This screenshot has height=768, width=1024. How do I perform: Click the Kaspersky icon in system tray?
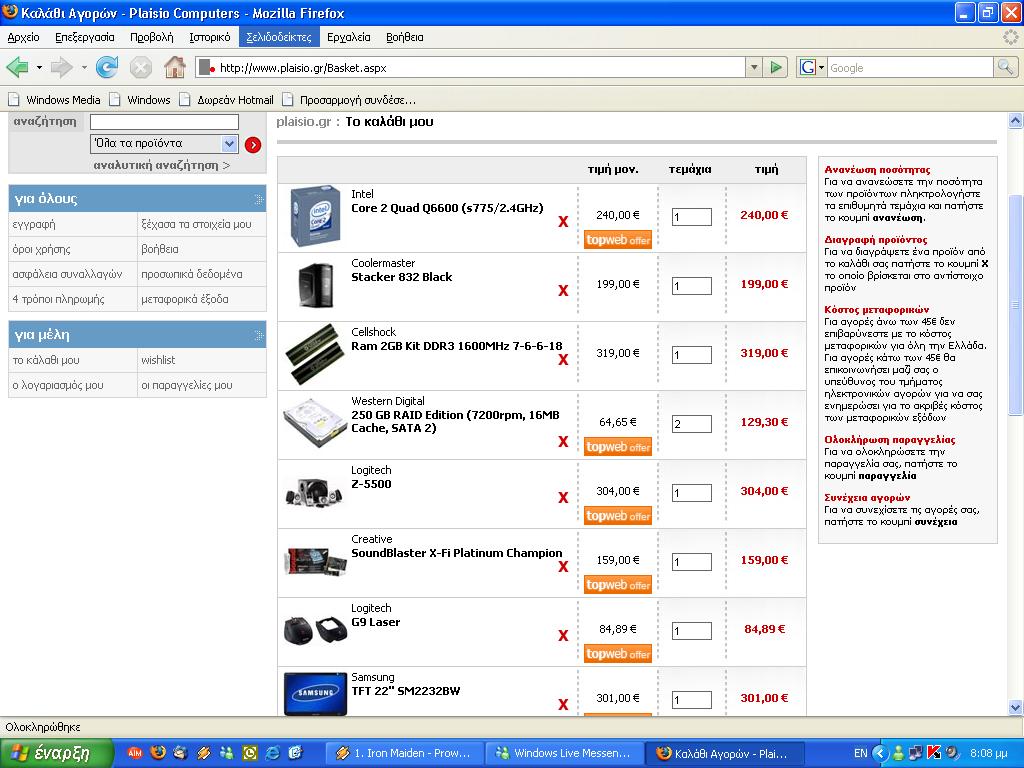[x=934, y=753]
